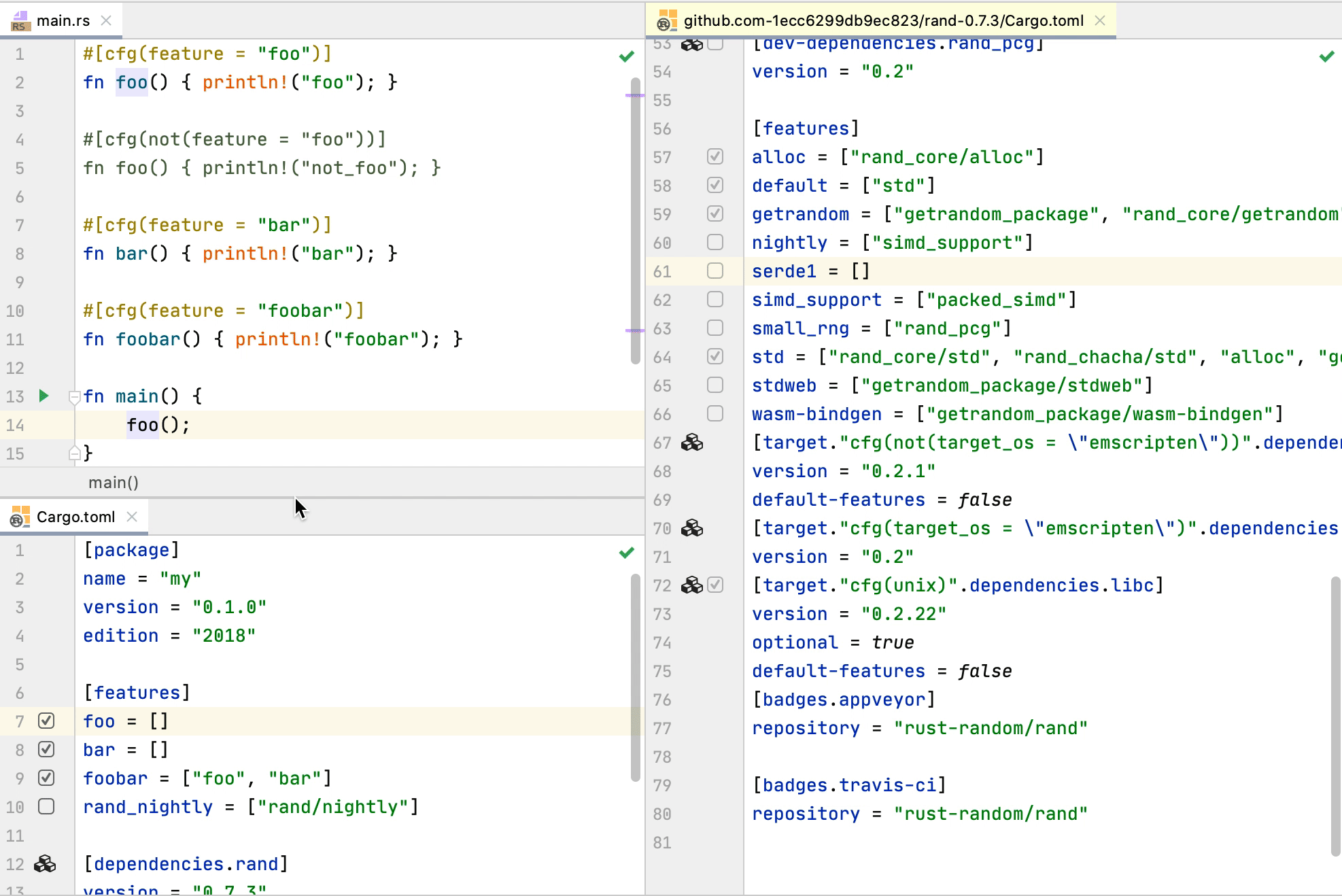Toggle the checkbox on line 53
This screenshot has width=1342, height=896.
(x=715, y=44)
